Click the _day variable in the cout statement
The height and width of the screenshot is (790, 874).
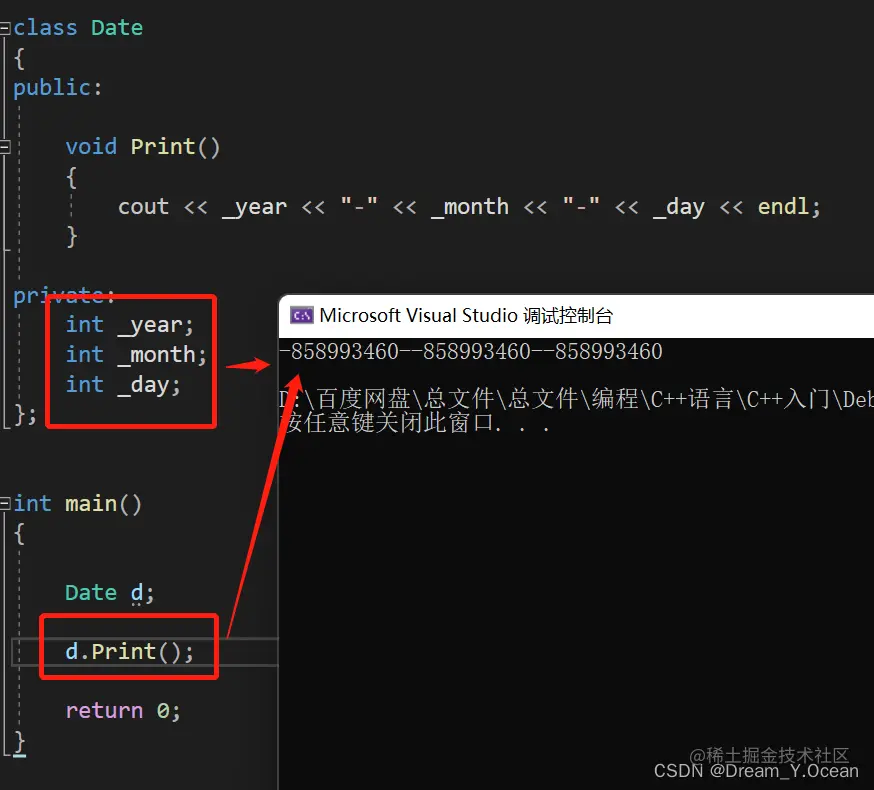coord(679,208)
